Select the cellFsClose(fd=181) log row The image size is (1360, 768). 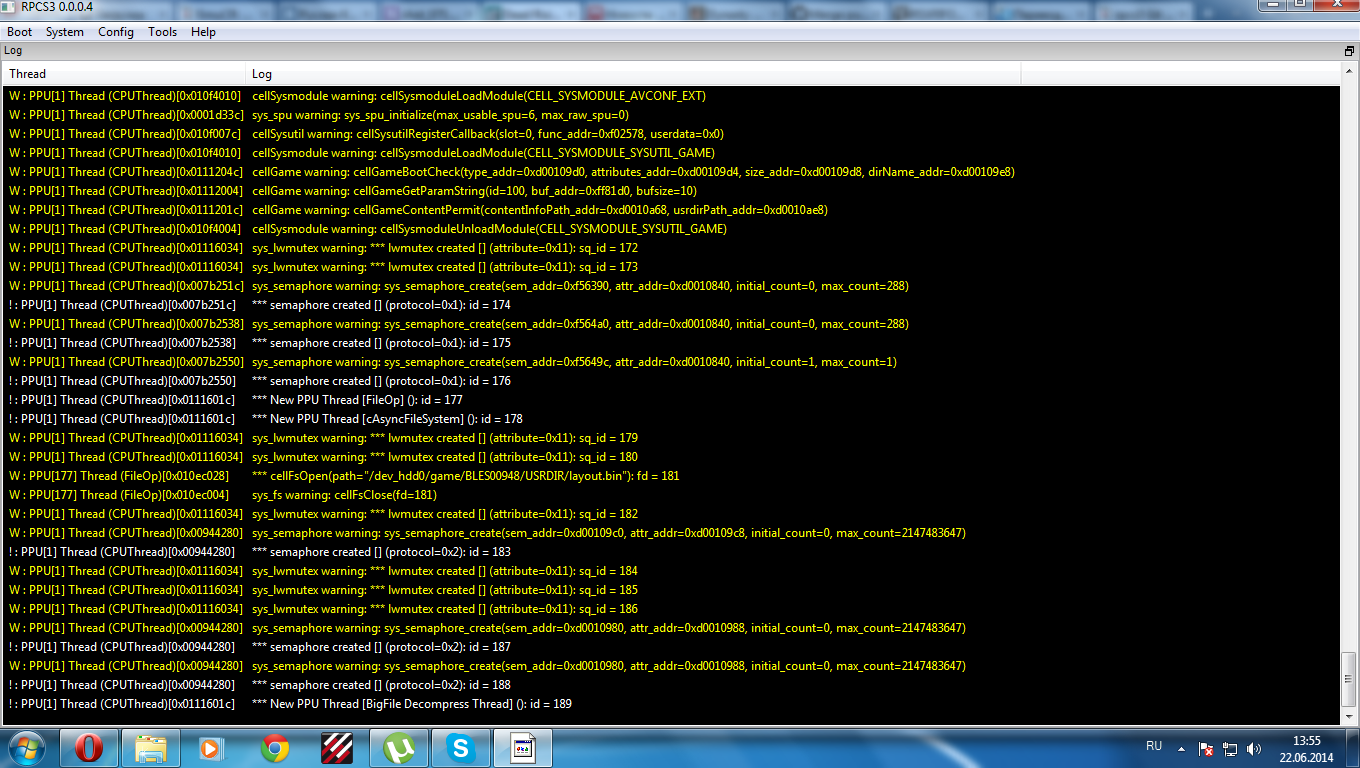(671, 495)
